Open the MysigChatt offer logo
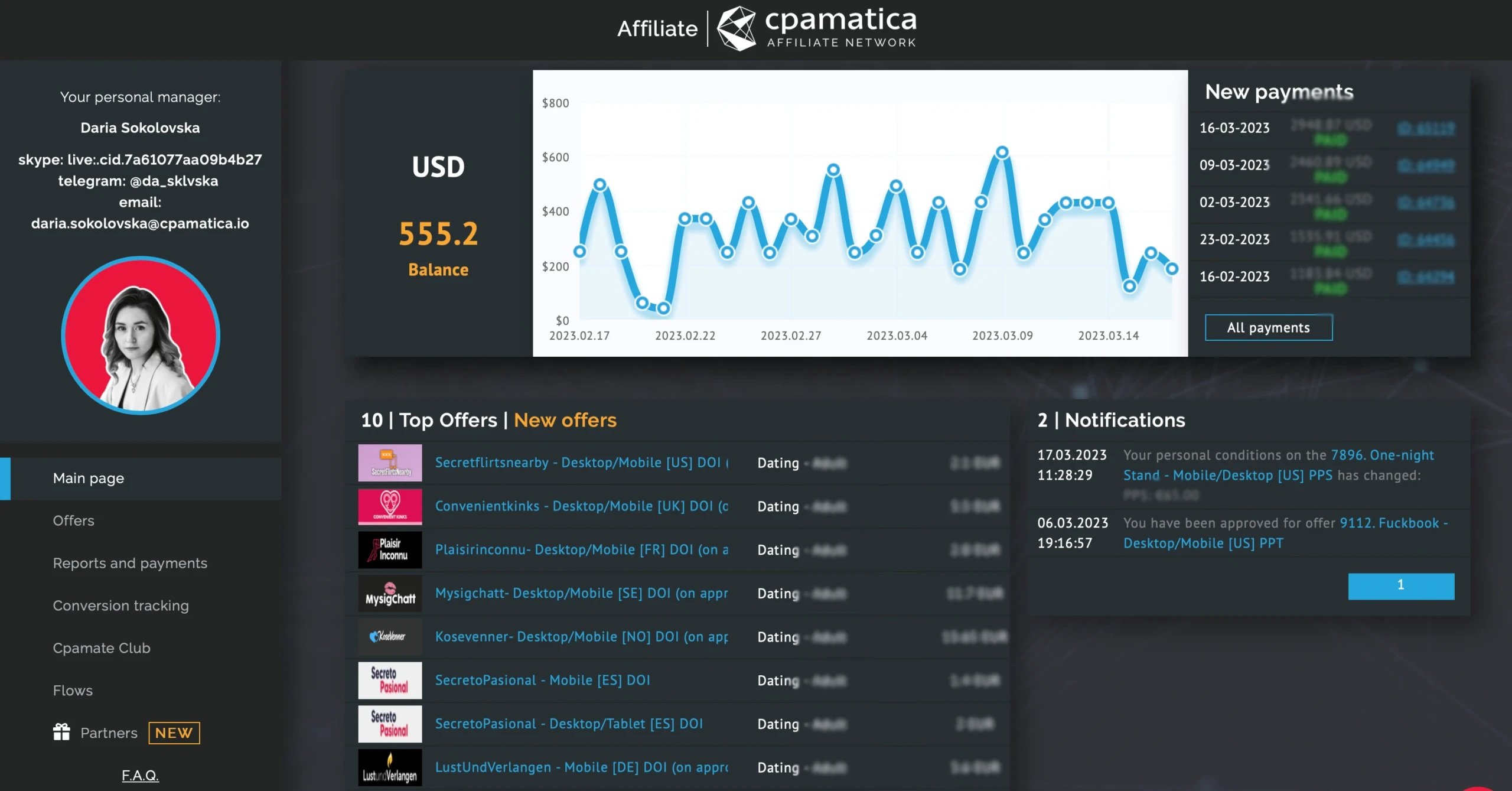Screen dimensions: 1512x791 (390, 593)
